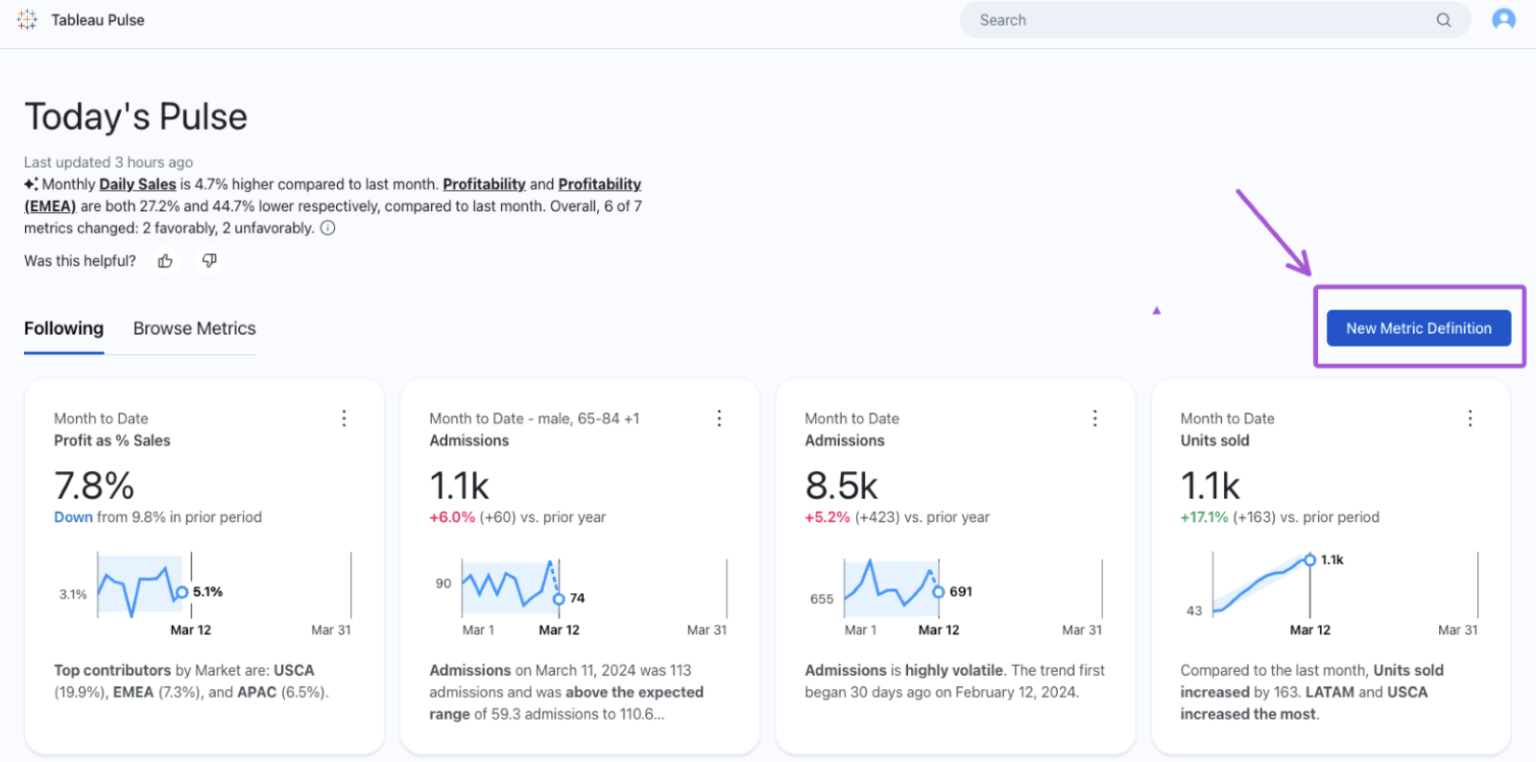Open the Daily Sales metric link
This screenshot has width=1536, height=762.
click(x=138, y=184)
